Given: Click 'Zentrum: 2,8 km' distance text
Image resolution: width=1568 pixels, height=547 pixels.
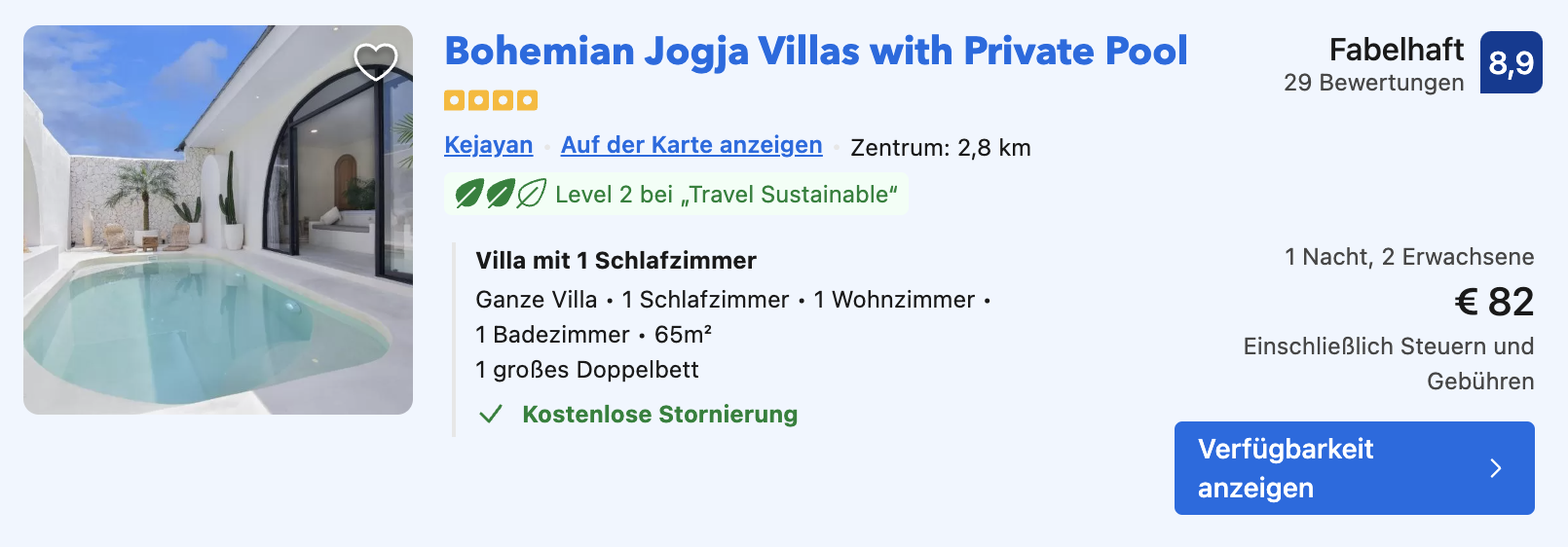Looking at the screenshot, I should [941, 148].
